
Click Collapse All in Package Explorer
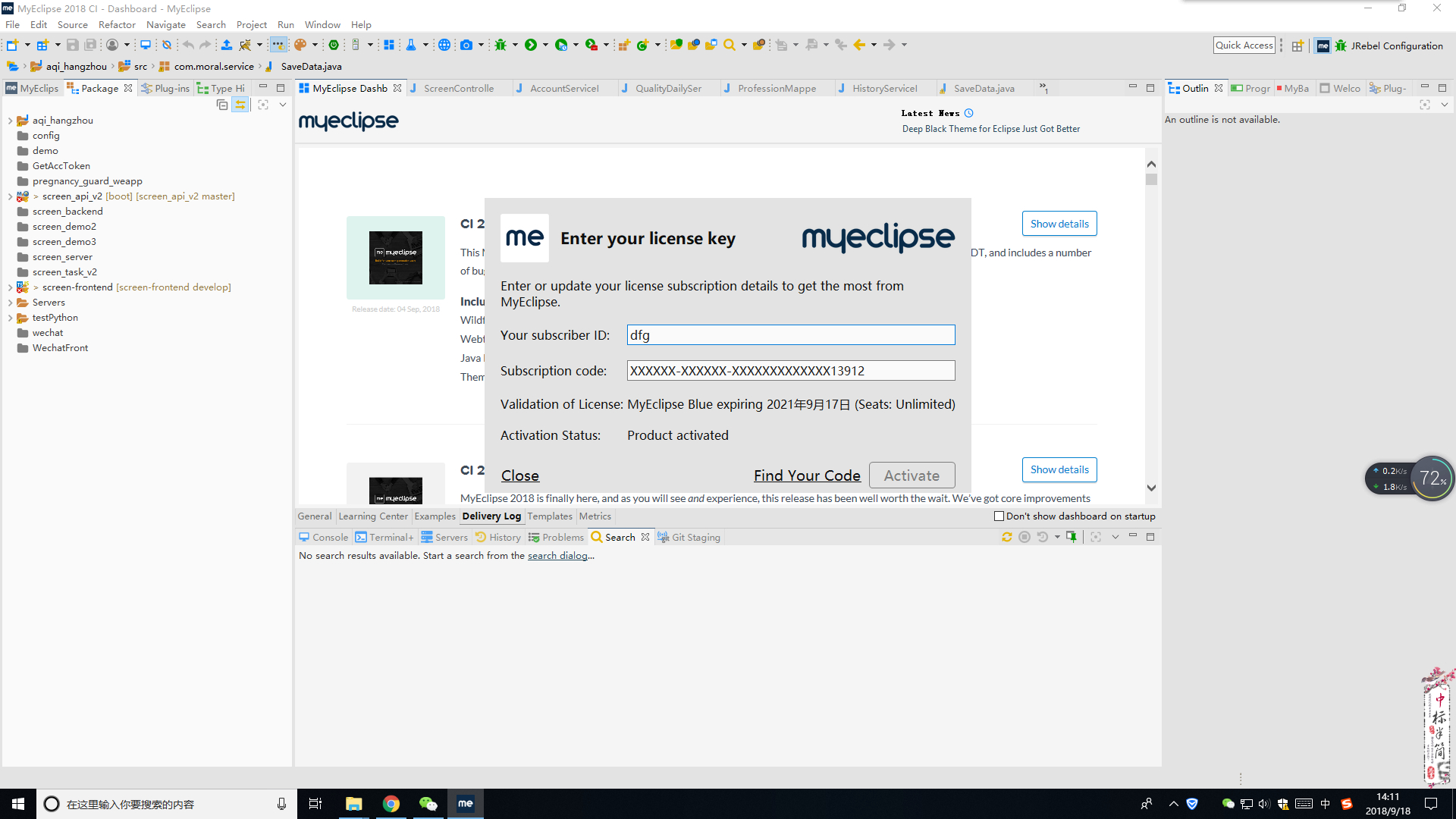221,105
